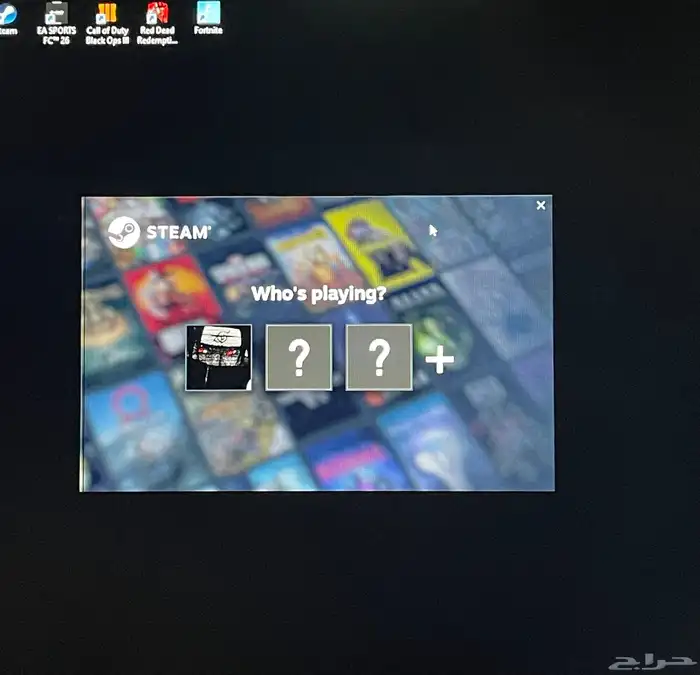Click the Fortnite desktop shortcut icon
The image size is (700, 675).
[208, 12]
